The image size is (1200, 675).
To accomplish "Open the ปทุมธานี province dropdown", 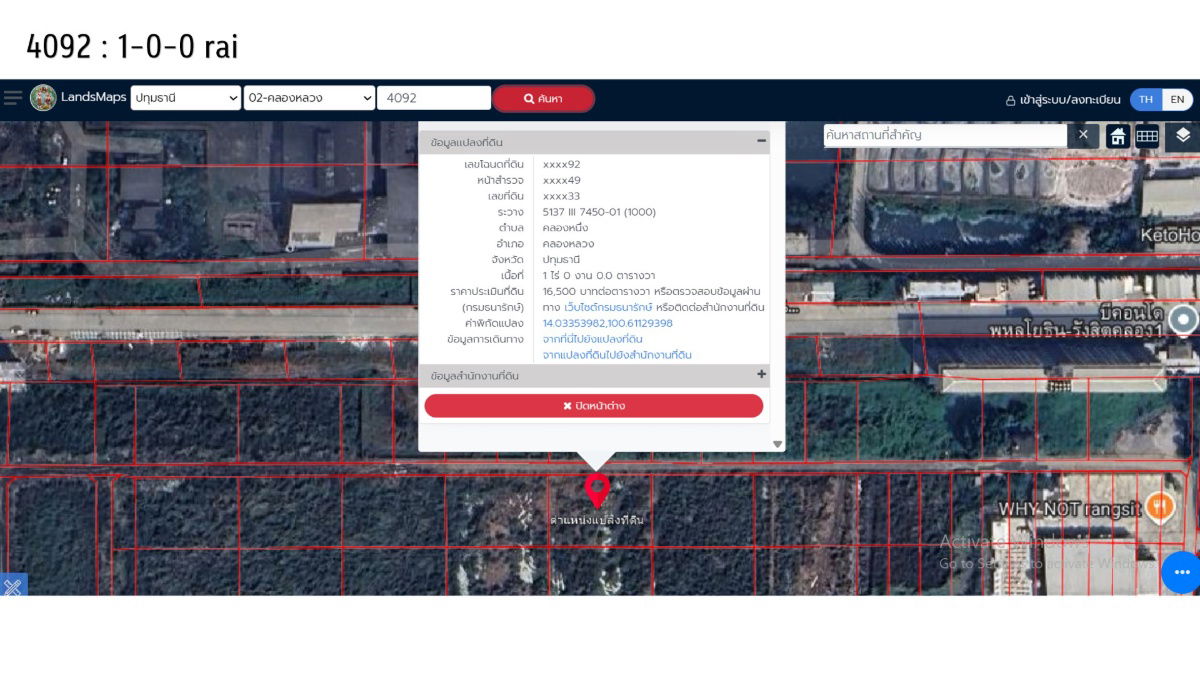I will point(185,98).
